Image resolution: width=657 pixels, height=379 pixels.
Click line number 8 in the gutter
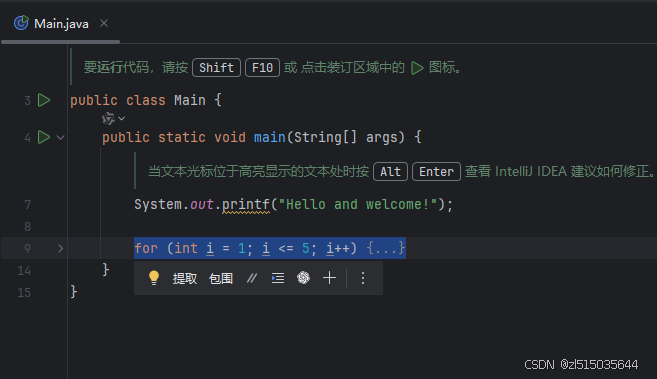coord(28,227)
